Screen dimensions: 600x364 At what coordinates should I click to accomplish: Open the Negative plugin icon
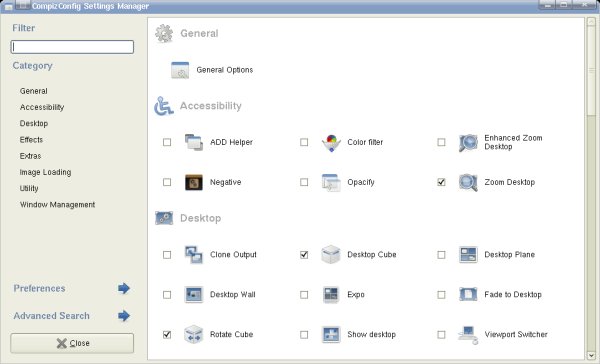[x=194, y=182]
